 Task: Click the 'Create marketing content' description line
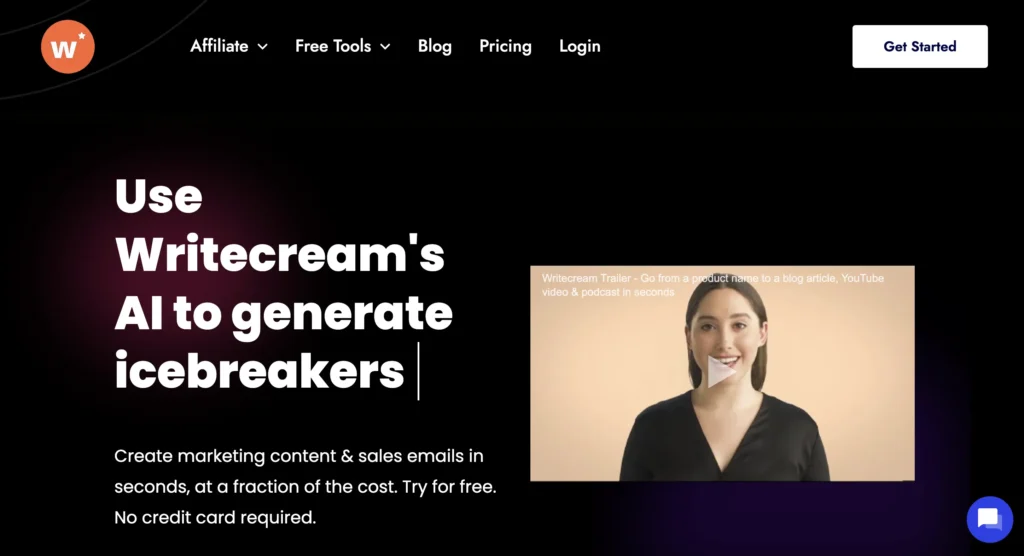click(299, 456)
